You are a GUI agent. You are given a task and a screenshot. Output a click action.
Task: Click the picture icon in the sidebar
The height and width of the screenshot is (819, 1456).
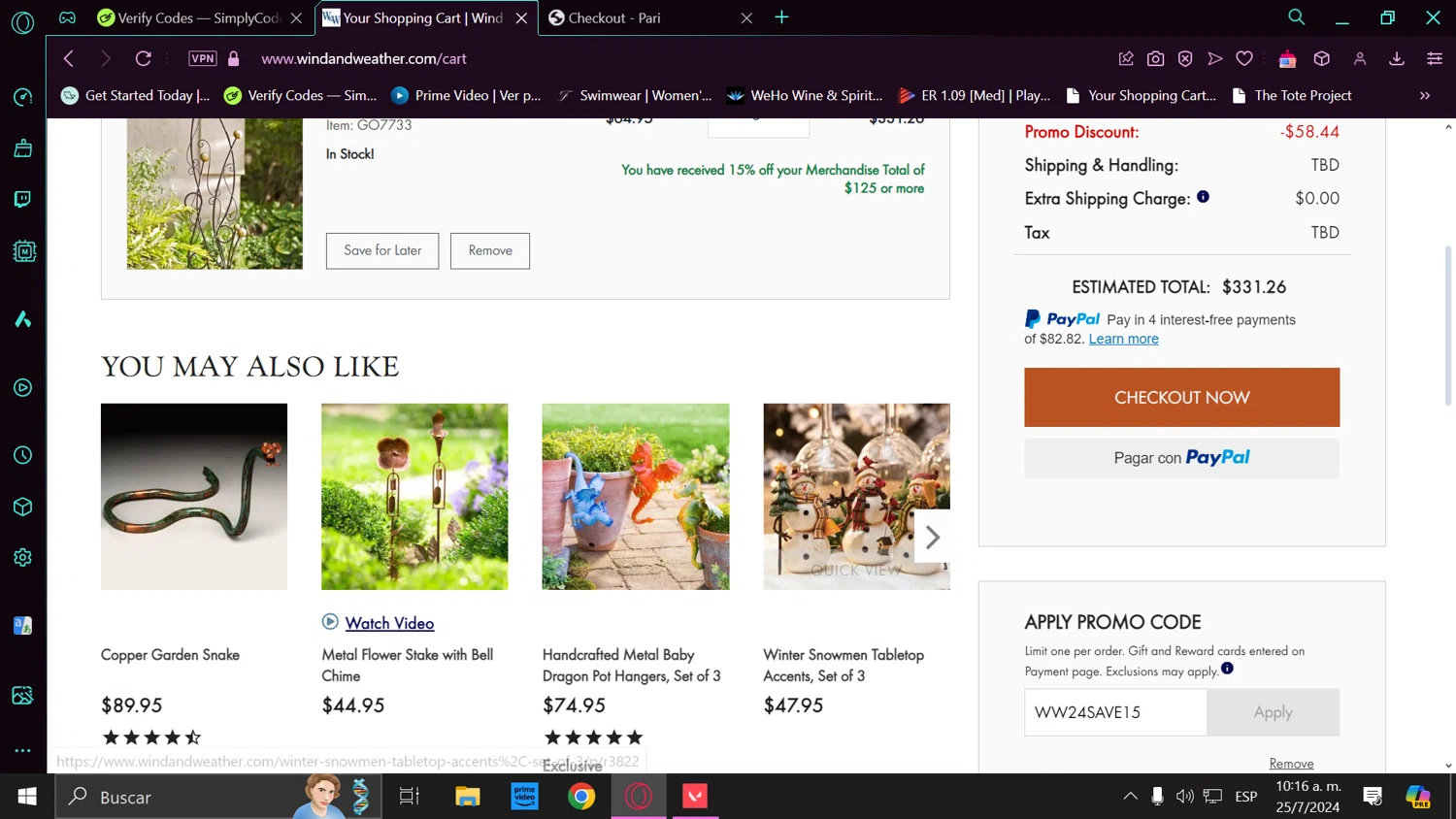point(23,696)
